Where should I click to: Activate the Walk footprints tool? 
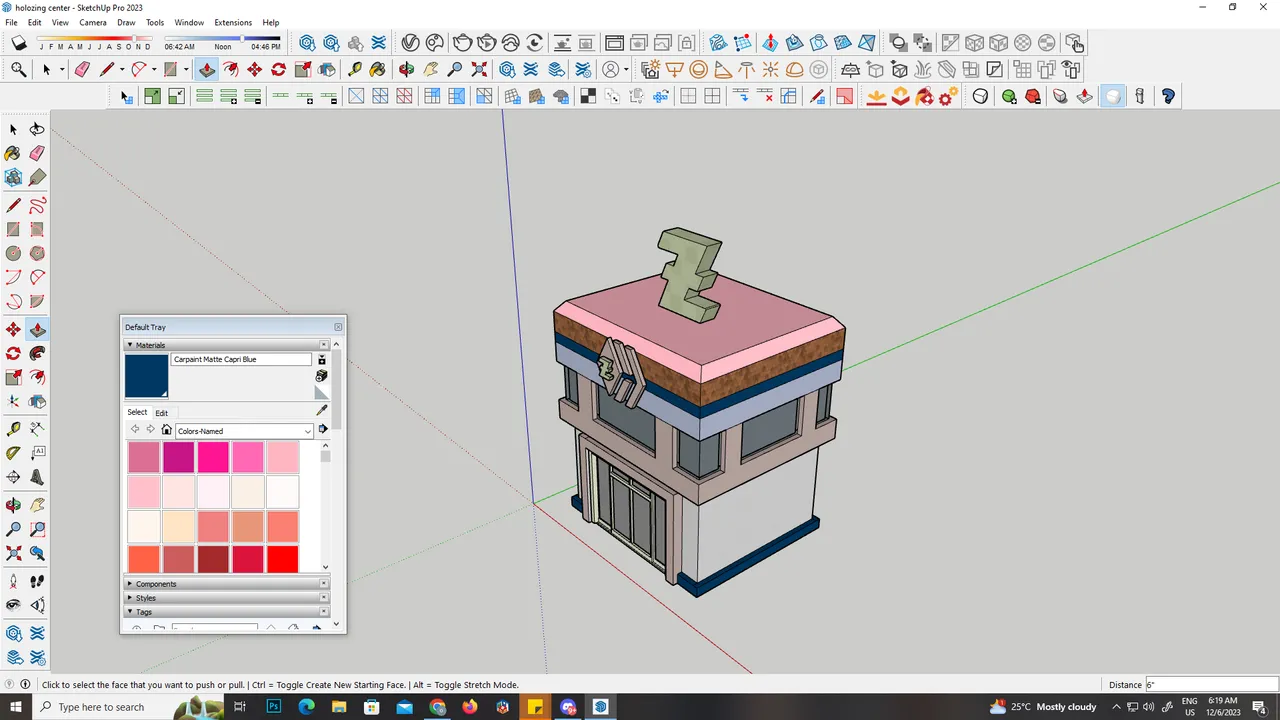[x=37, y=581]
